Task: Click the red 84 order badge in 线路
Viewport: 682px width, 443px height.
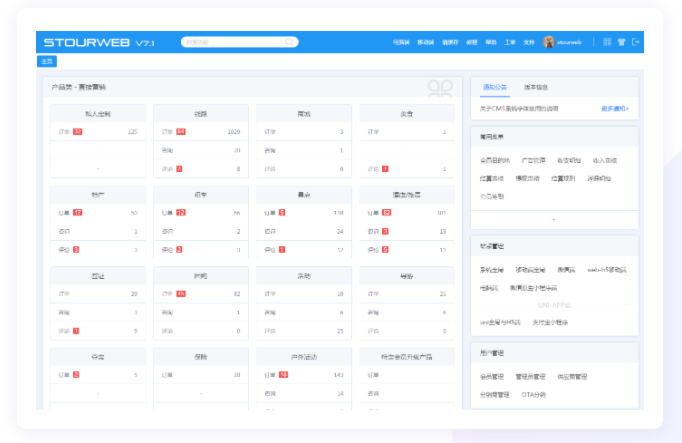Action: [x=180, y=132]
